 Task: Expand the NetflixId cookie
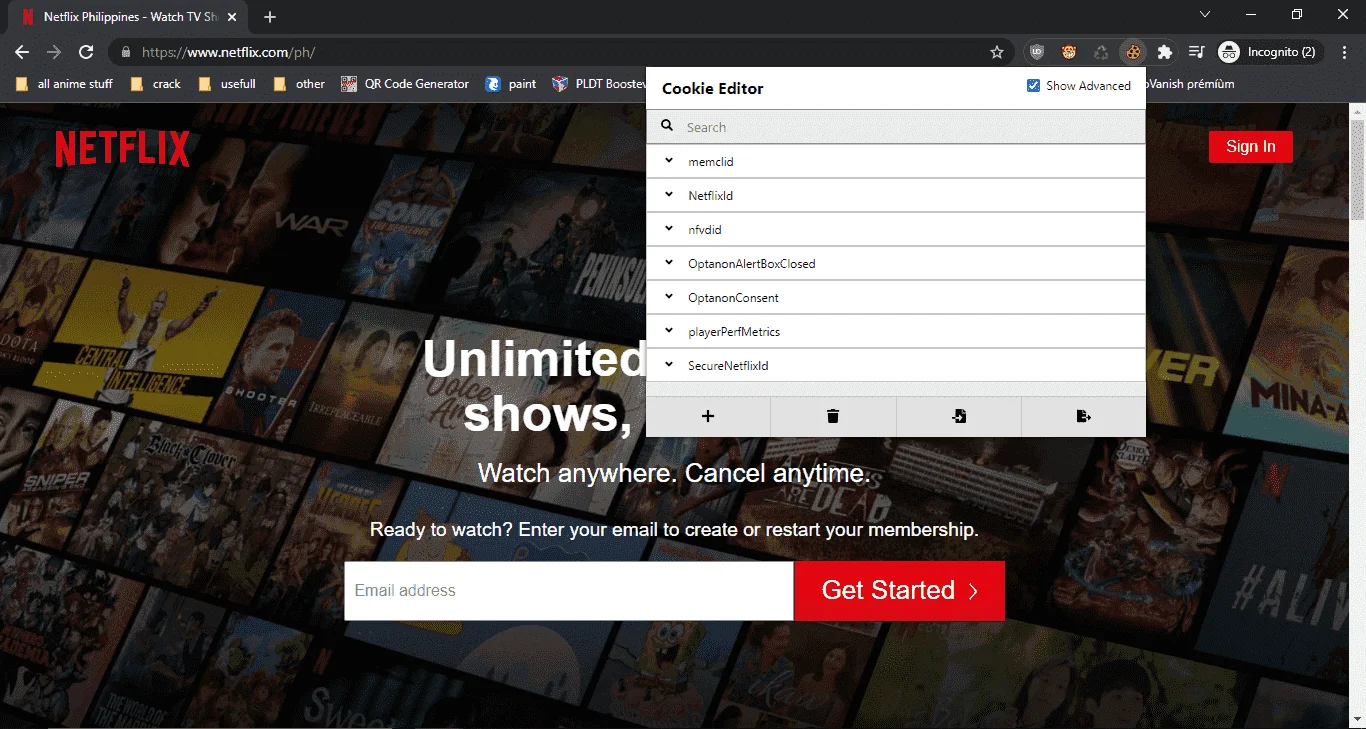click(x=896, y=196)
